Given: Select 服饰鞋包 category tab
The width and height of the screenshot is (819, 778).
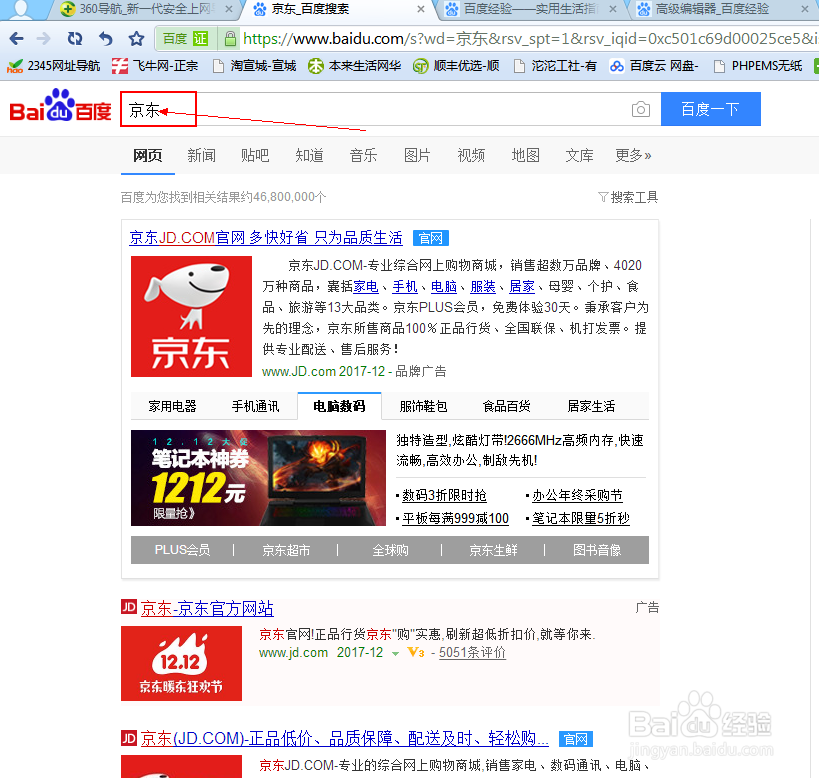Looking at the screenshot, I should tap(424, 406).
